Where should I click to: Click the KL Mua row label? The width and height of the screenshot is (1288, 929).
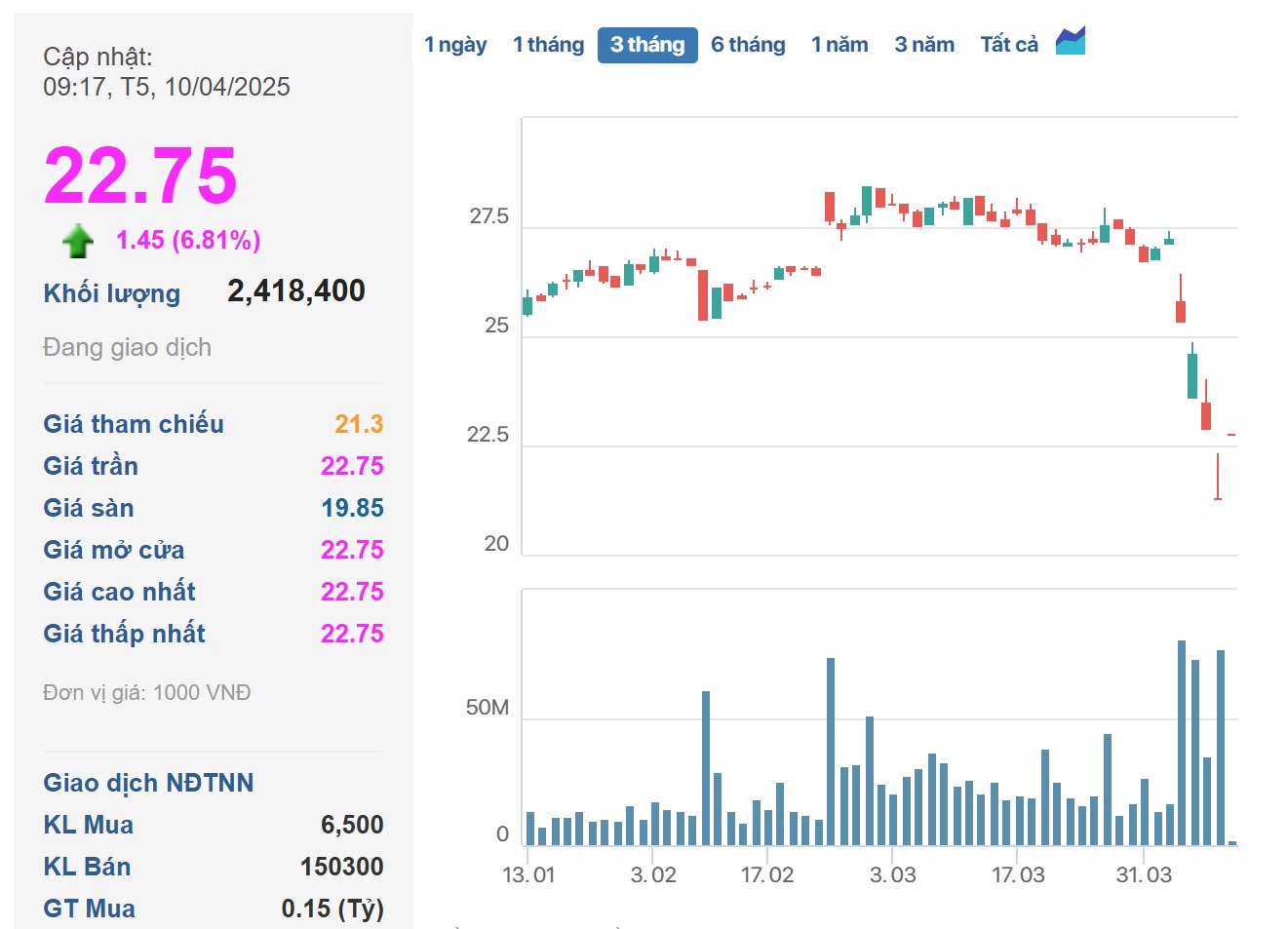coord(89,825)
